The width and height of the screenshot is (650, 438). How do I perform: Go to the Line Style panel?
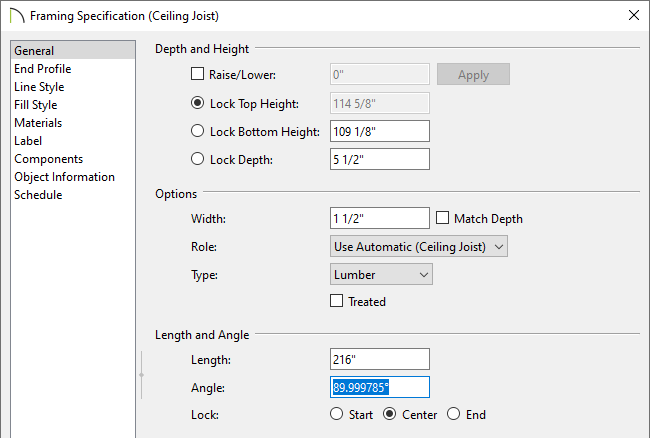click(x=39, y=87)
